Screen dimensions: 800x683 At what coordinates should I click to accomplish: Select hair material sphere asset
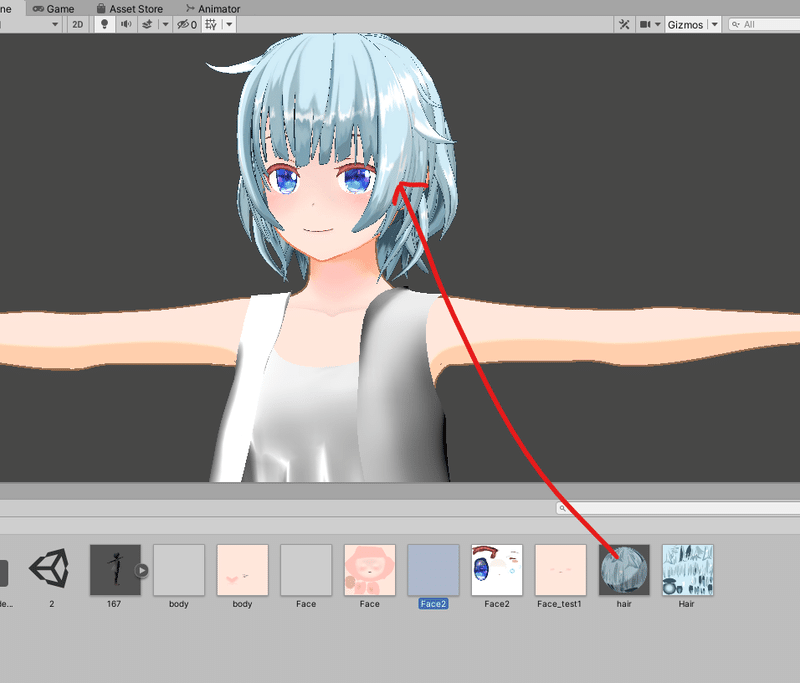[624, 570]
